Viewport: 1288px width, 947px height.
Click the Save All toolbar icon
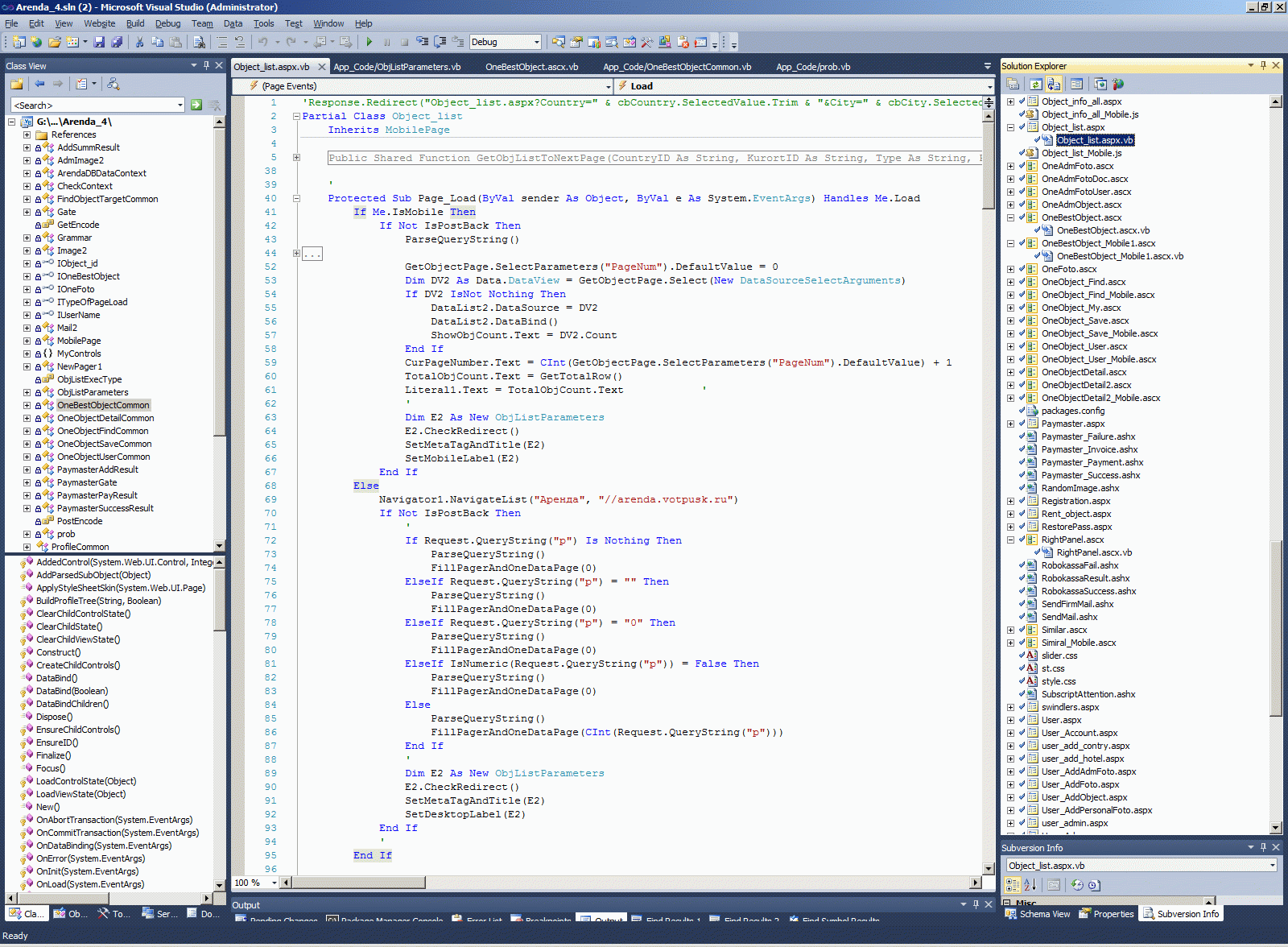point(117,42)
